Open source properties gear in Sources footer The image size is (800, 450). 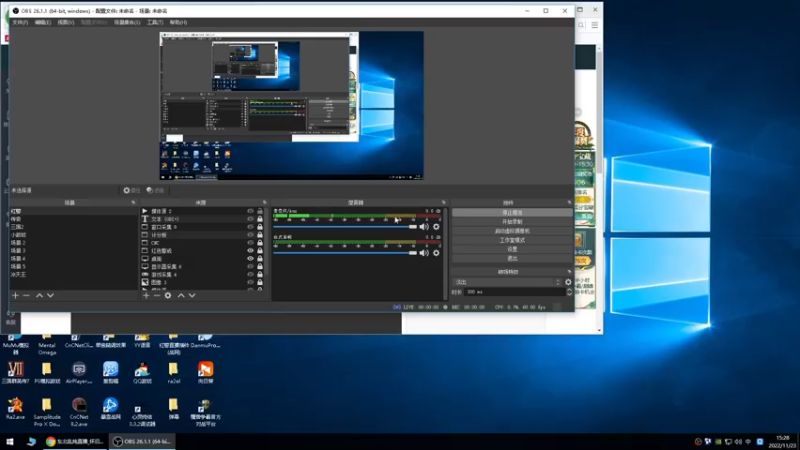(168, 295)
